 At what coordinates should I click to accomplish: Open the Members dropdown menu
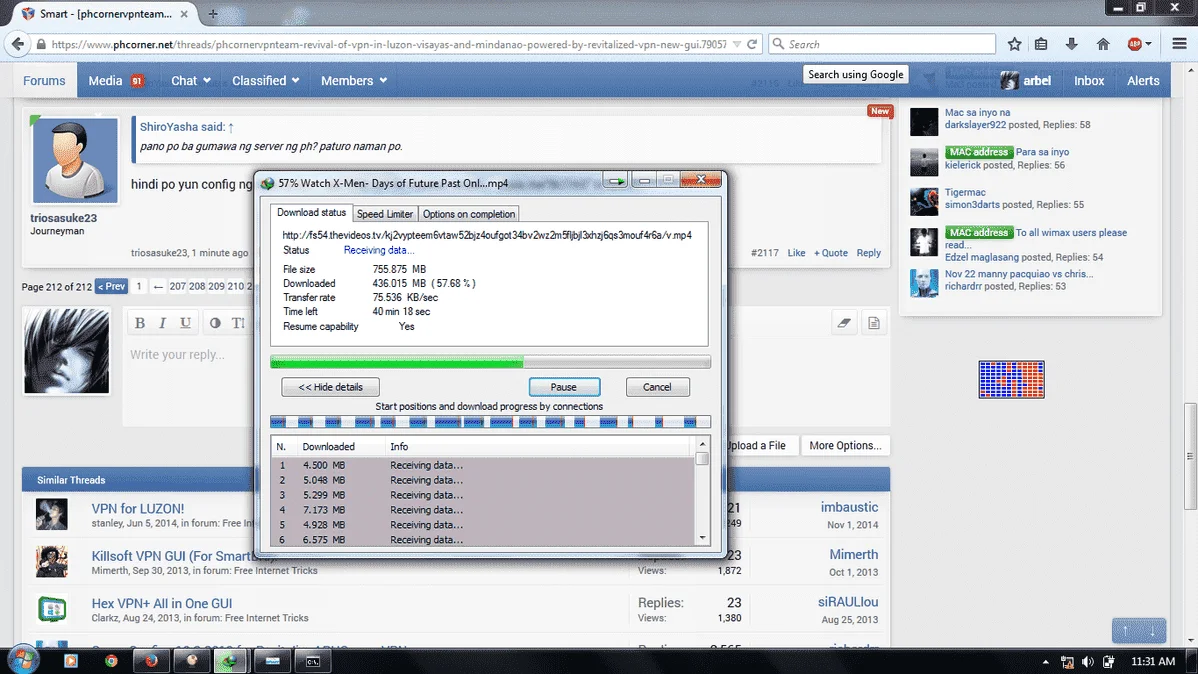pyautogui.click(x=354, y=80)
